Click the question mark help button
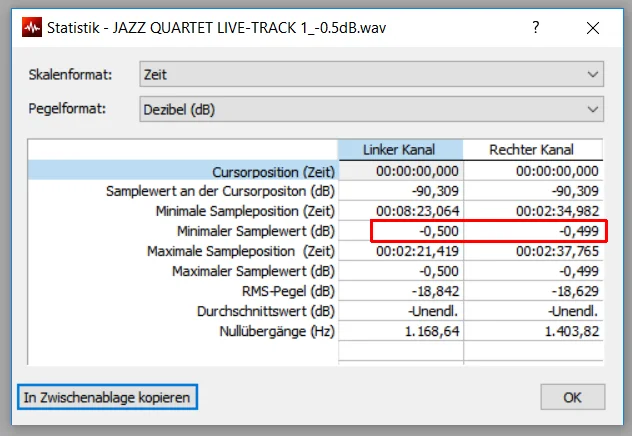 pyautogui.click(x=536, y=27)
